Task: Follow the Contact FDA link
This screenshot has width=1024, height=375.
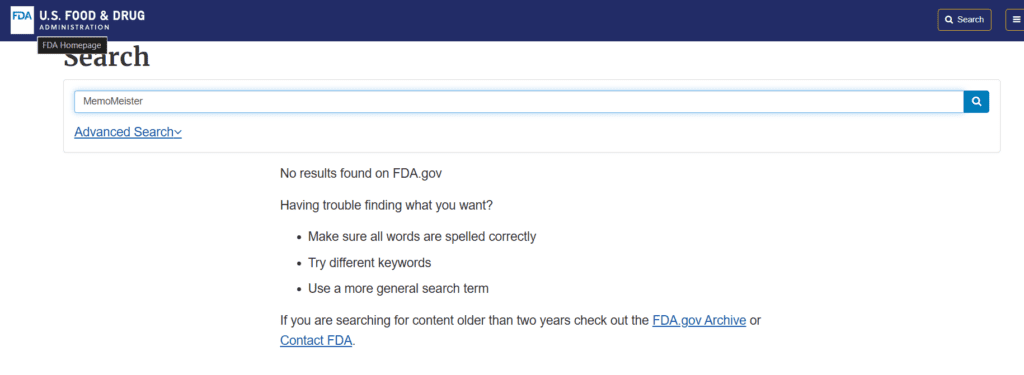Action: pyautogui.click(x=316, y=340)
